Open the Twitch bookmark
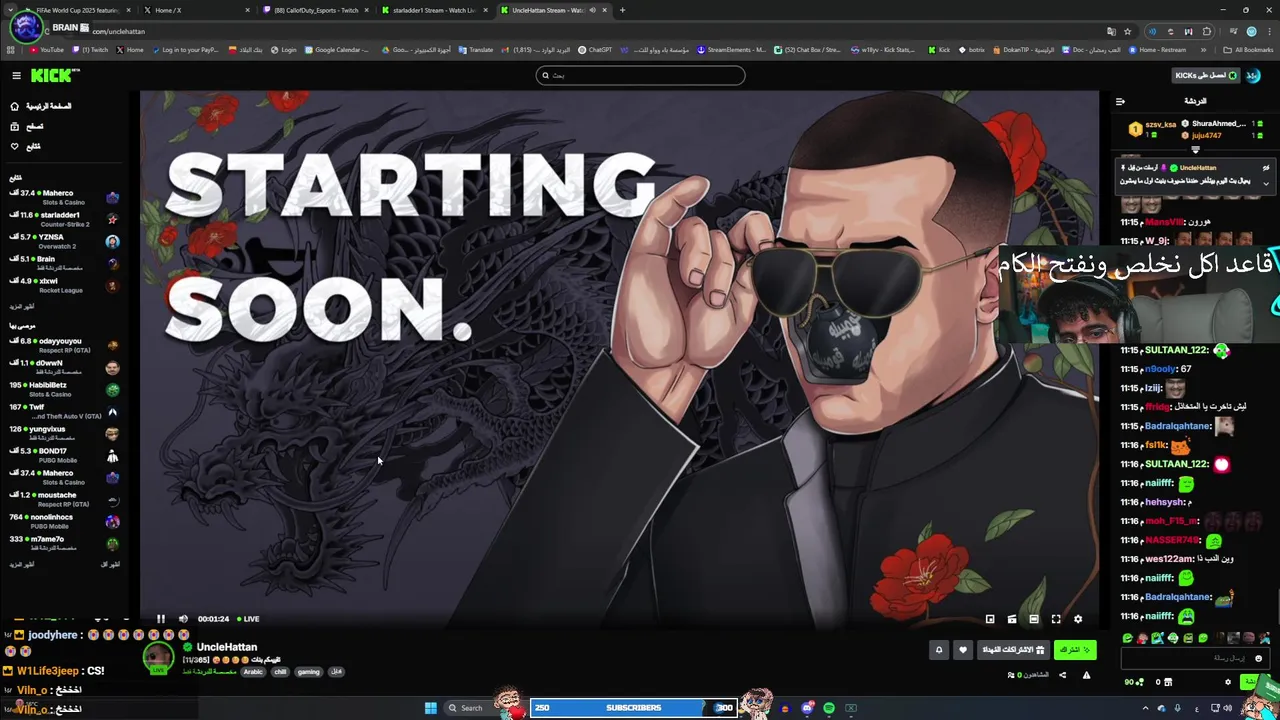This screenshot has height=720, width=1280. 90,50
